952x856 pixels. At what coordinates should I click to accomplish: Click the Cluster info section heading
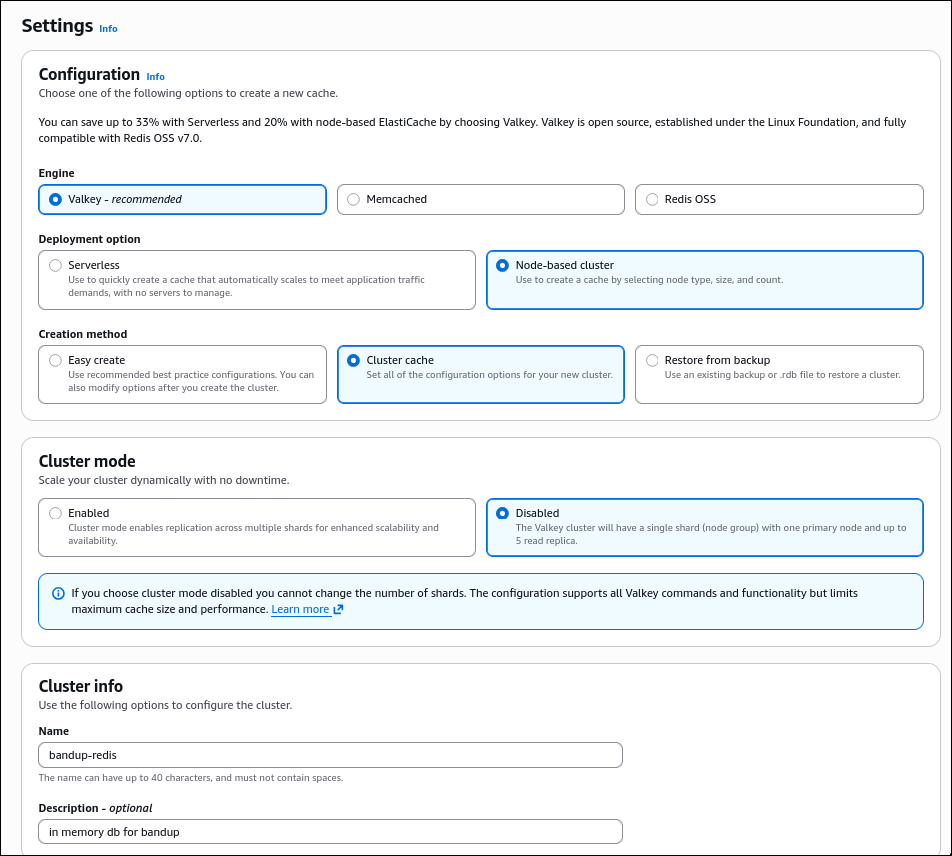(81, 687)
